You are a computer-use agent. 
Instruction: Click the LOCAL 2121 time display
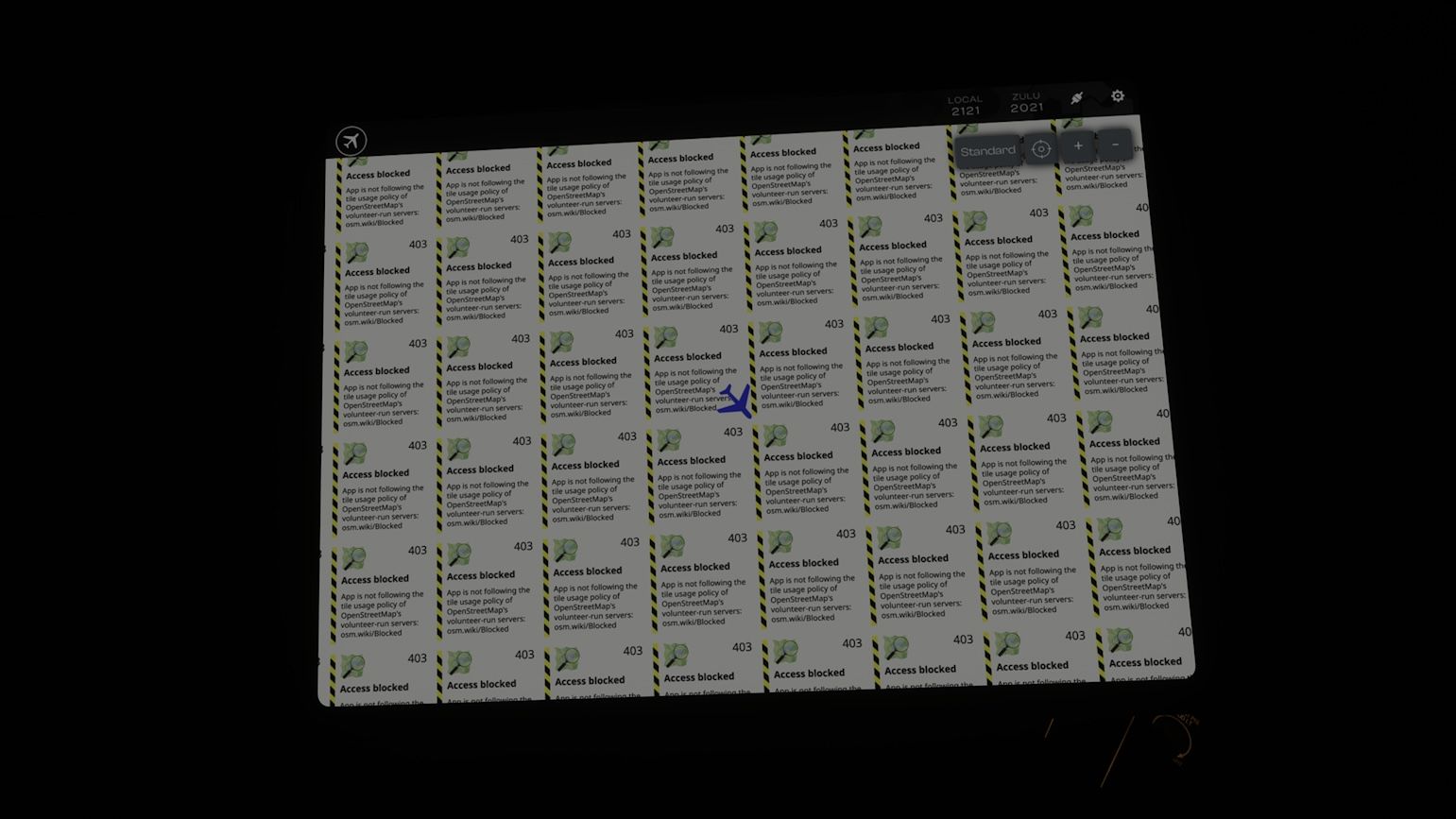[x=966, y=106]
